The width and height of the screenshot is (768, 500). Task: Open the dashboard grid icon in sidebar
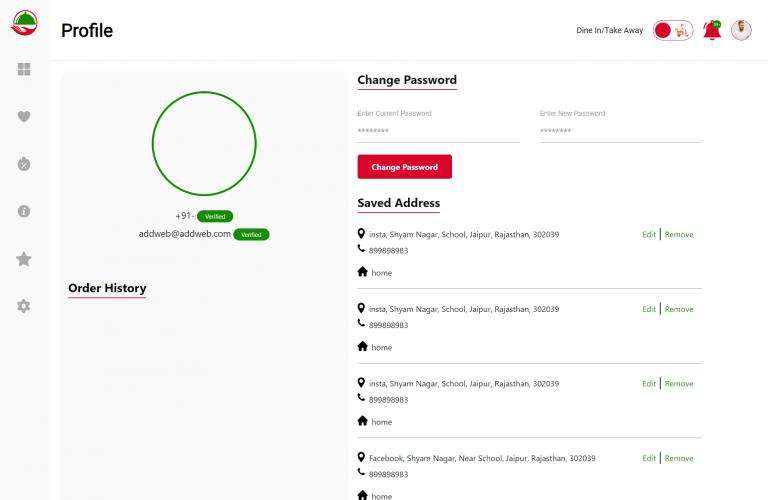coord(24,69)
